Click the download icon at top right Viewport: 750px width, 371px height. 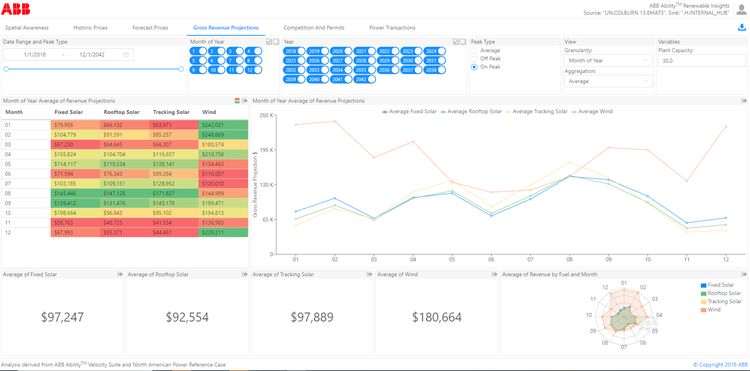click(742, 28)
